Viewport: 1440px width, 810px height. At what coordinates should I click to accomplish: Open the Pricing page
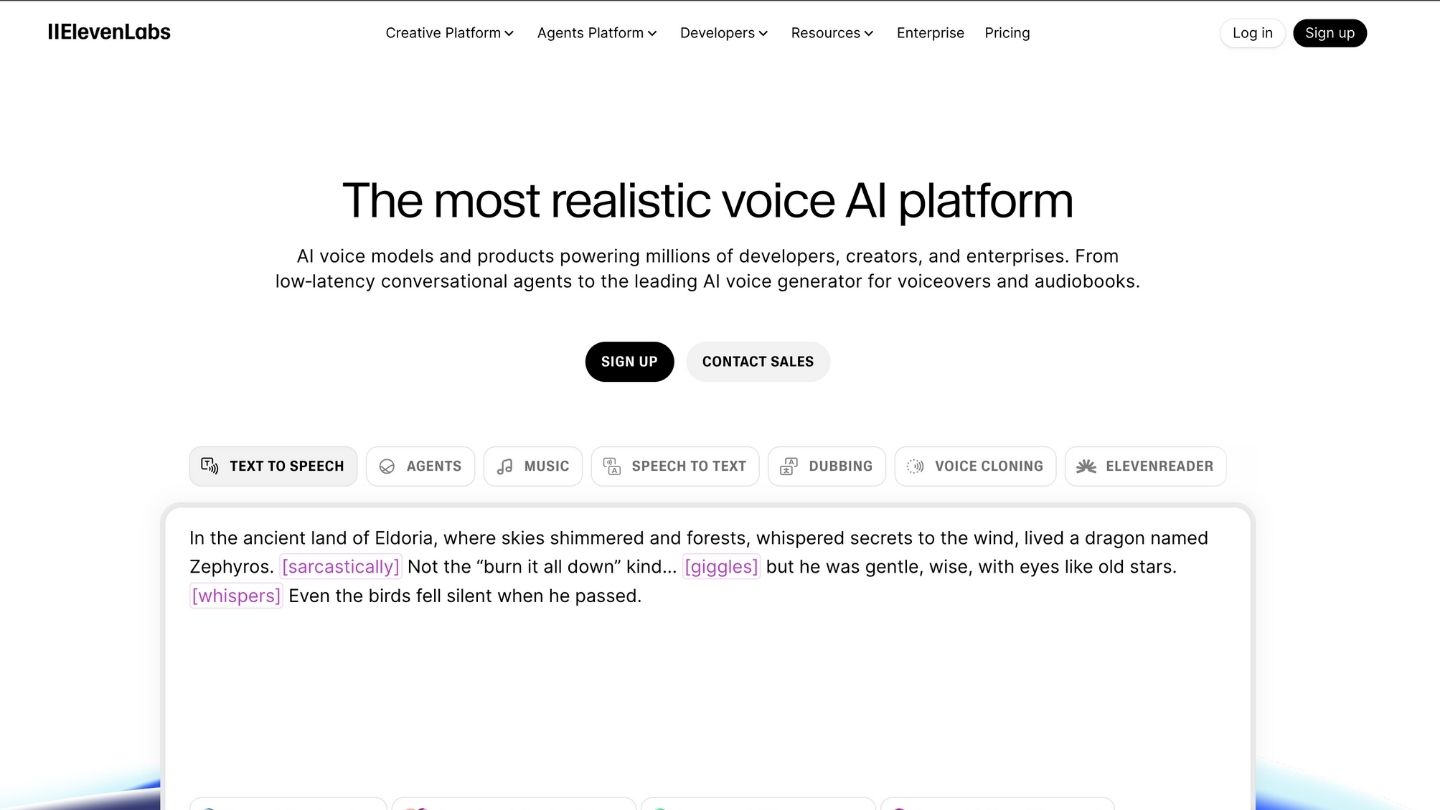click(x=1007, y=33)
